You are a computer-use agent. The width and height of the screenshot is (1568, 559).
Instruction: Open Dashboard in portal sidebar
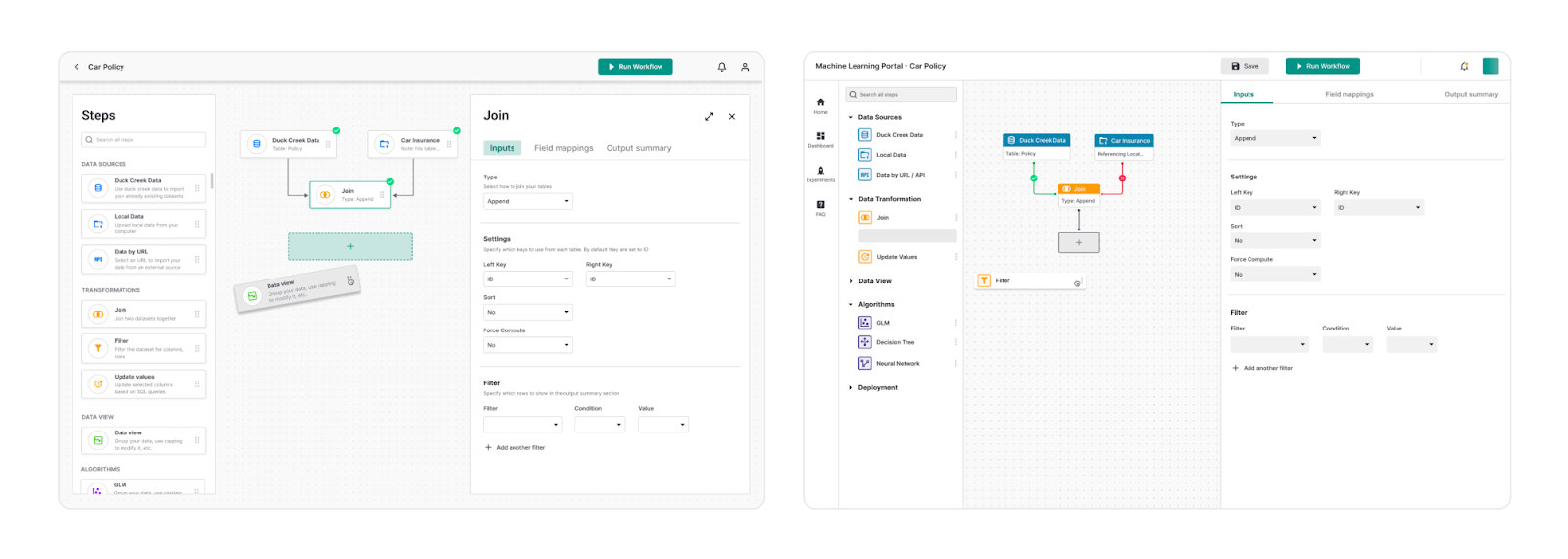coord(820,140)
